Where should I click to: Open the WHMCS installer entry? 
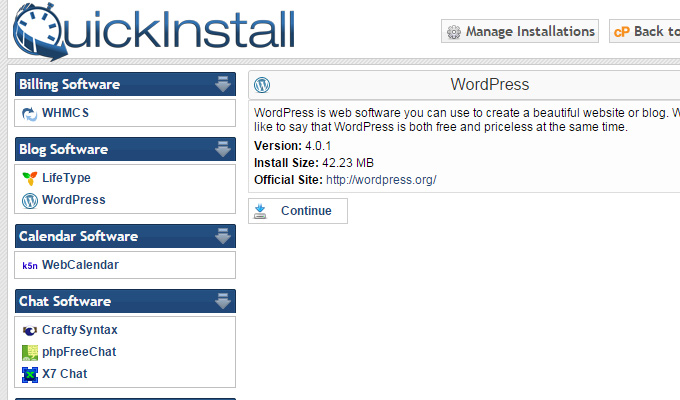(65, 113)
